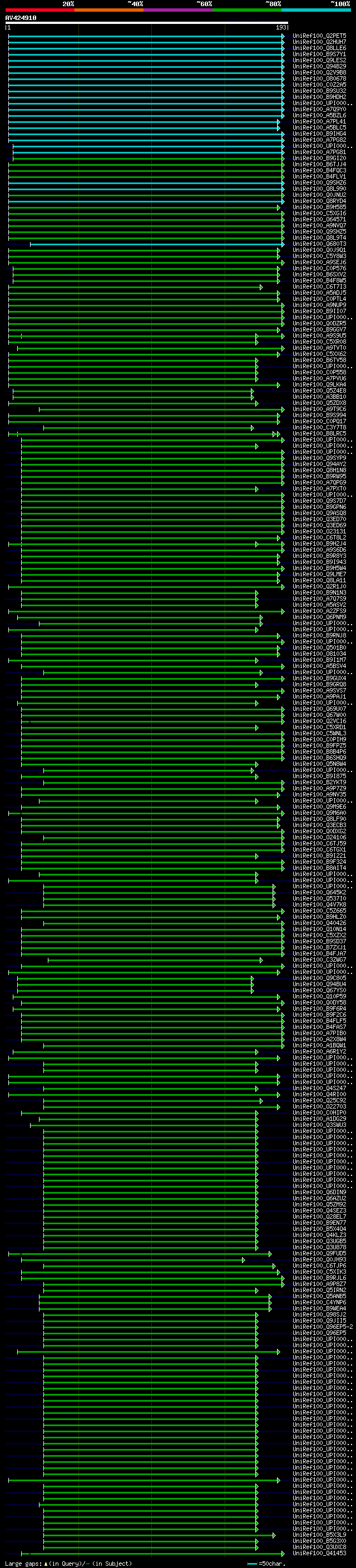Select last hit label UniRef100_Q41453
356x1568 pixels.
tap(319, 1553)
